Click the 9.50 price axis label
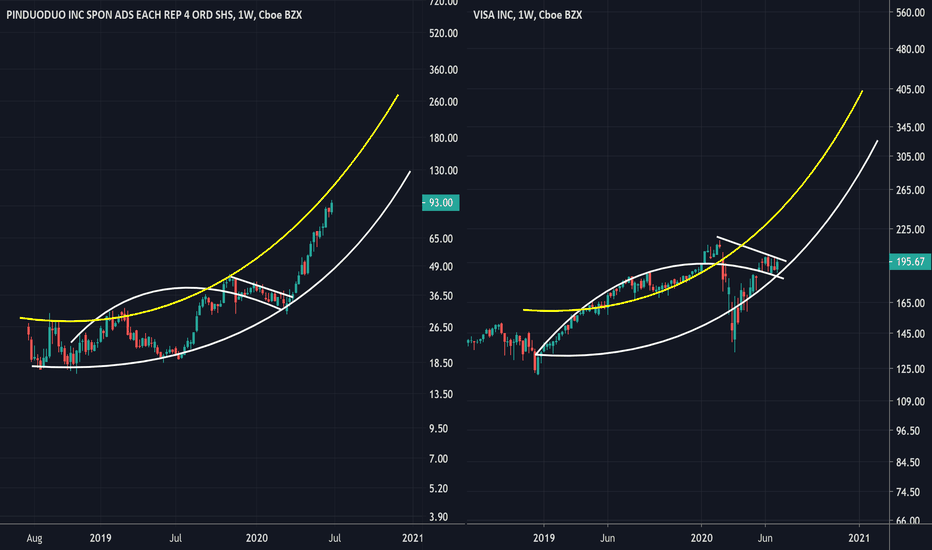 (439, 429)
